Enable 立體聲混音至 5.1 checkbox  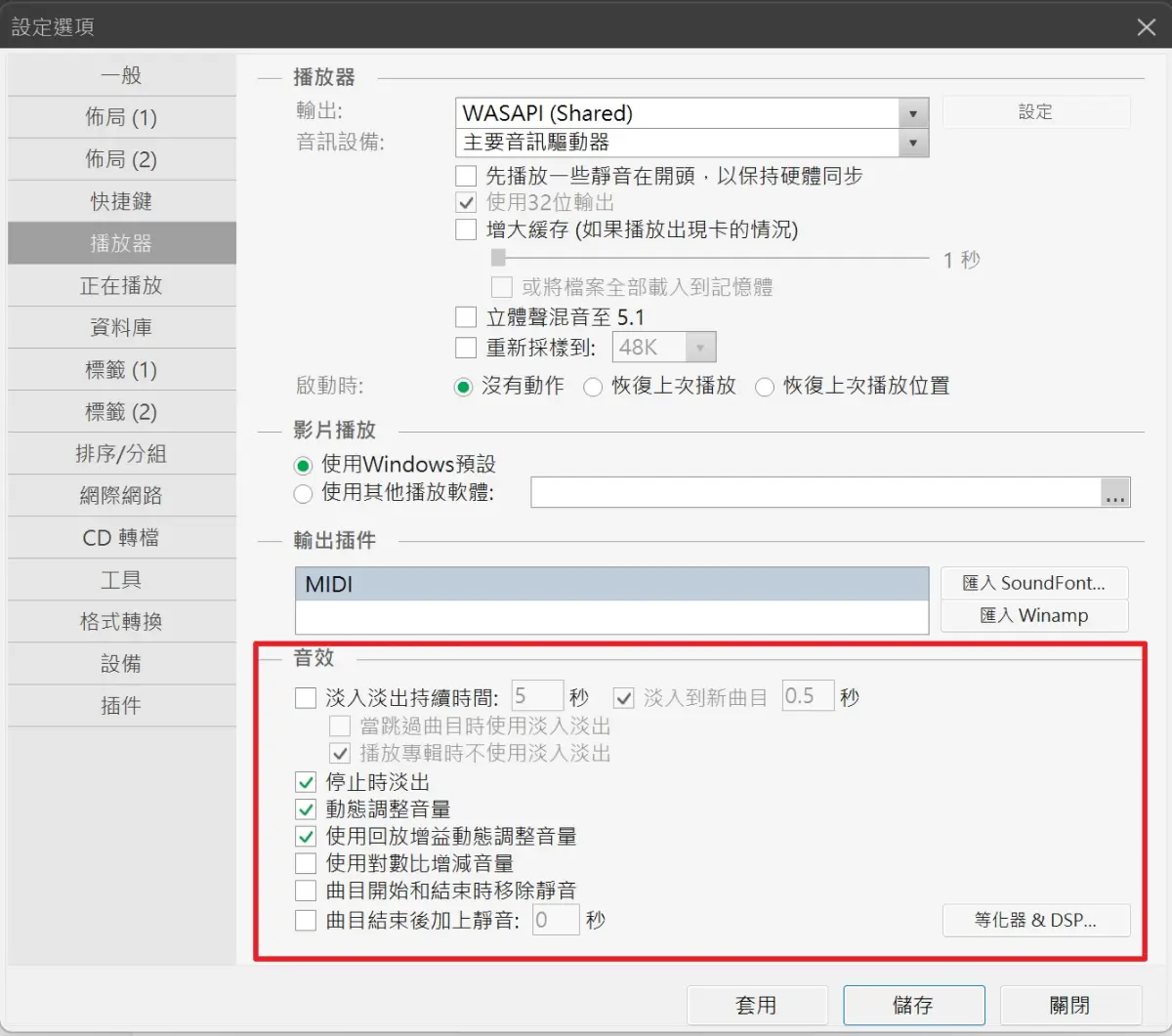pos(467,317)
